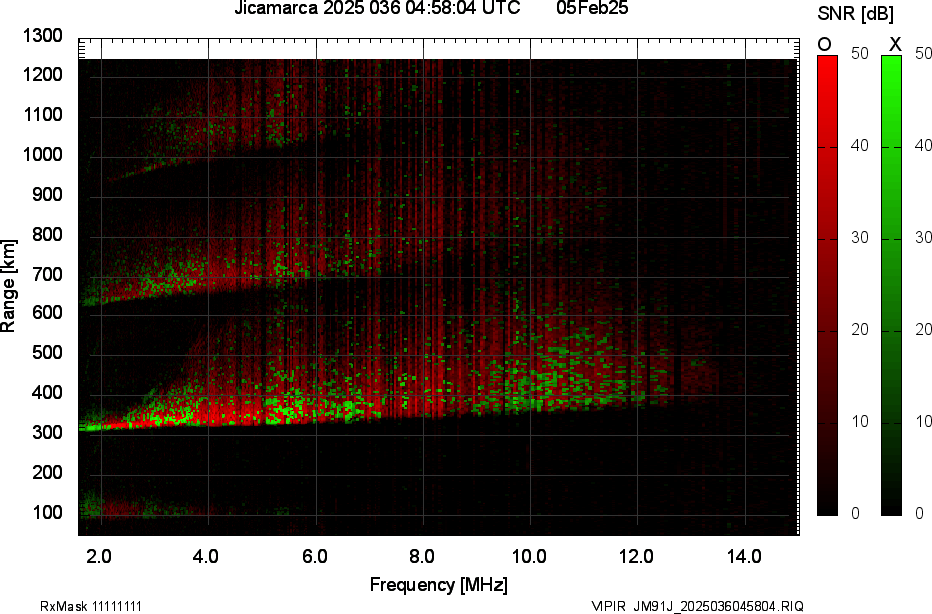Click the 'VIPIR JM91J_2025036045804.RIQ' filename text
The width and height of the screenshot is (932, 614).
(696, 606)
